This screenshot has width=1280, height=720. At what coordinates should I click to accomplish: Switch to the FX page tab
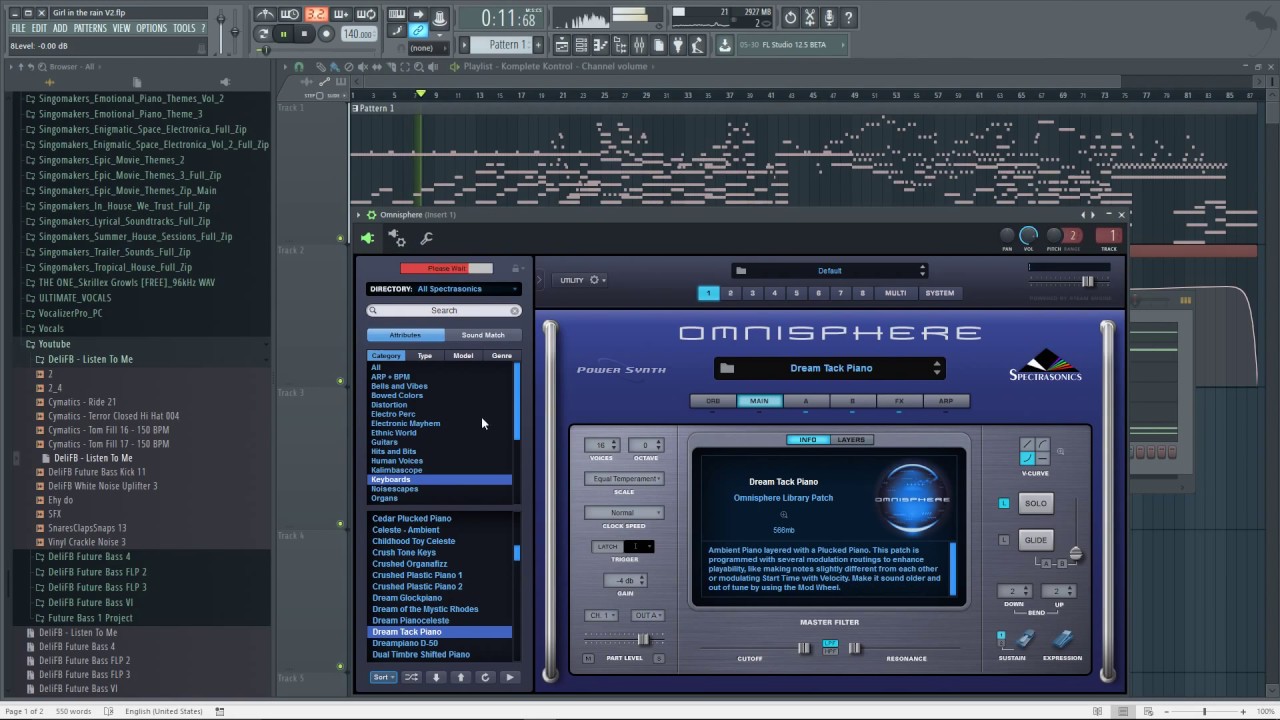899,401
